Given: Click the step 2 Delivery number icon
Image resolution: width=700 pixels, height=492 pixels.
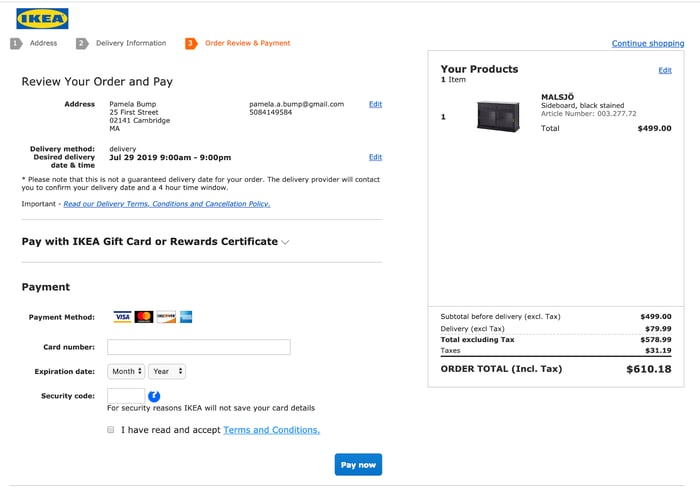Looking at the screenshot, I should click(82, 44).
